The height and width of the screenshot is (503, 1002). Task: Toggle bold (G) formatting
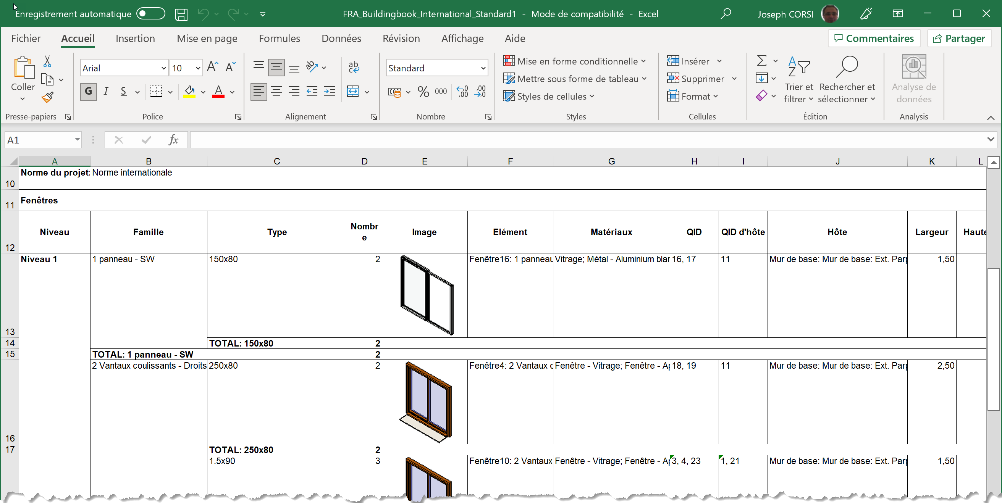point(89,91)
